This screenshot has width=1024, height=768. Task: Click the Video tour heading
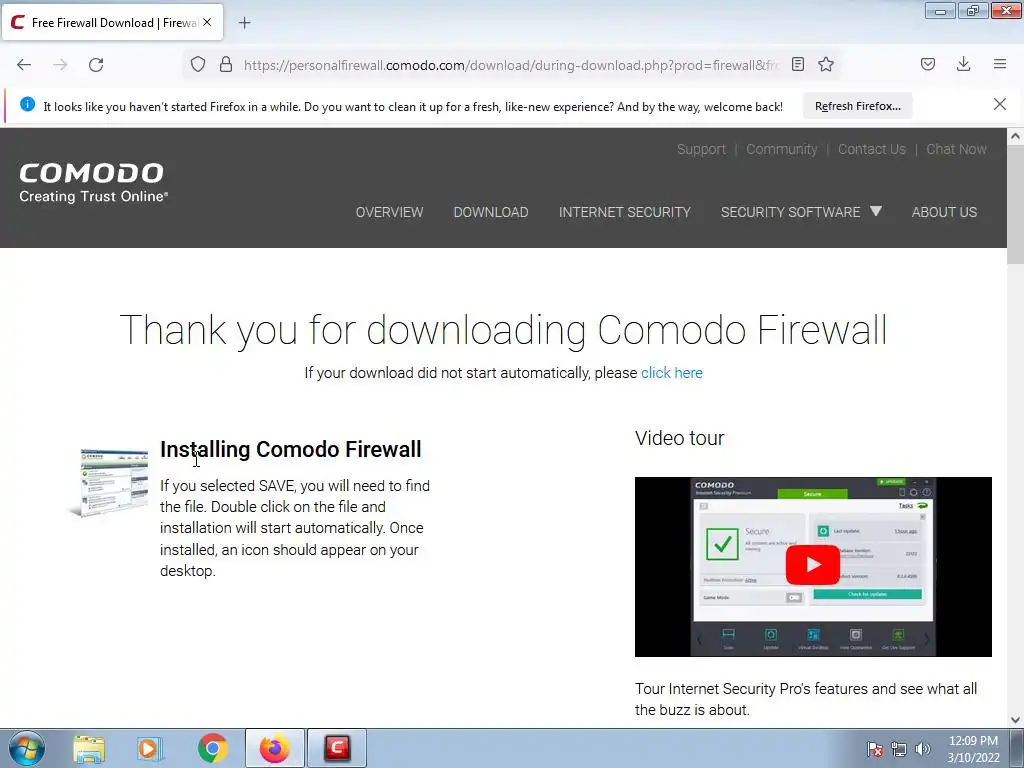click(679, 438)
